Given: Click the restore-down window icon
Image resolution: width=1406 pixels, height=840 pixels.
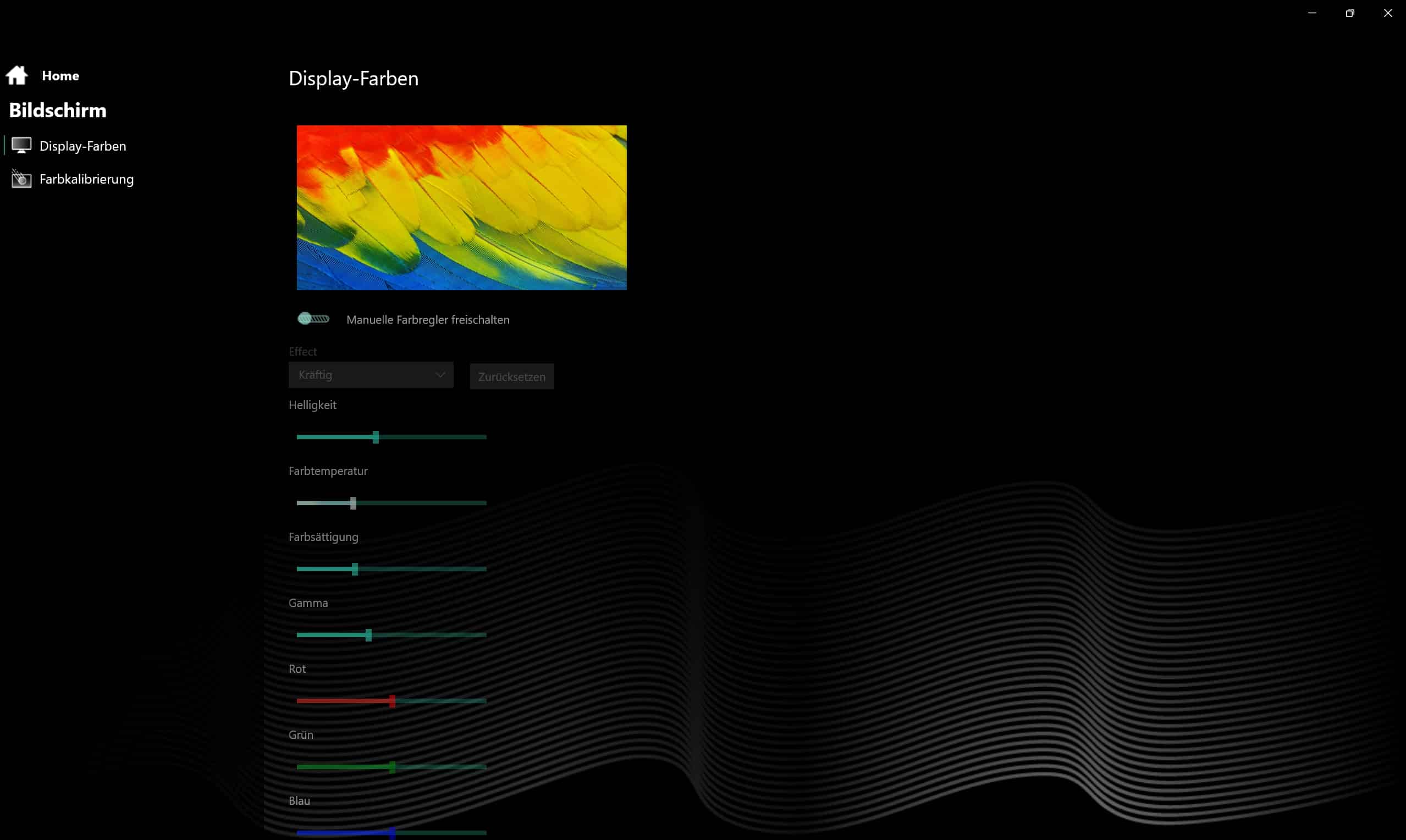Looking at the screenshot, I should (1349, 13).
